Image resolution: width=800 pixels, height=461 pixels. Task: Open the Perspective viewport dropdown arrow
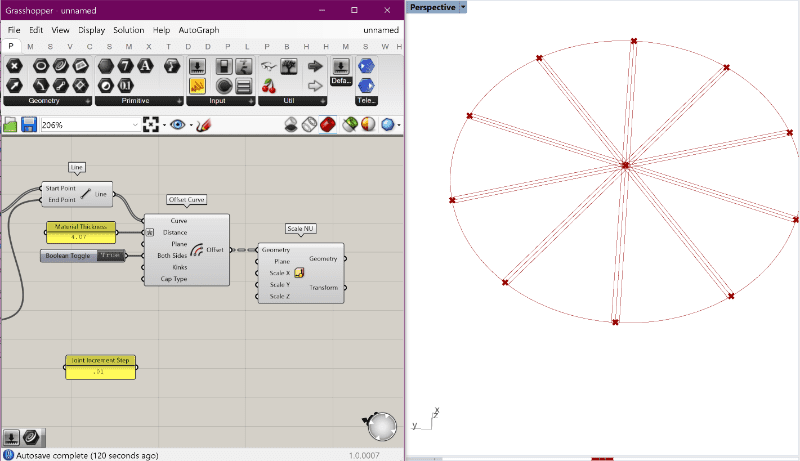[x=463, y=7]
